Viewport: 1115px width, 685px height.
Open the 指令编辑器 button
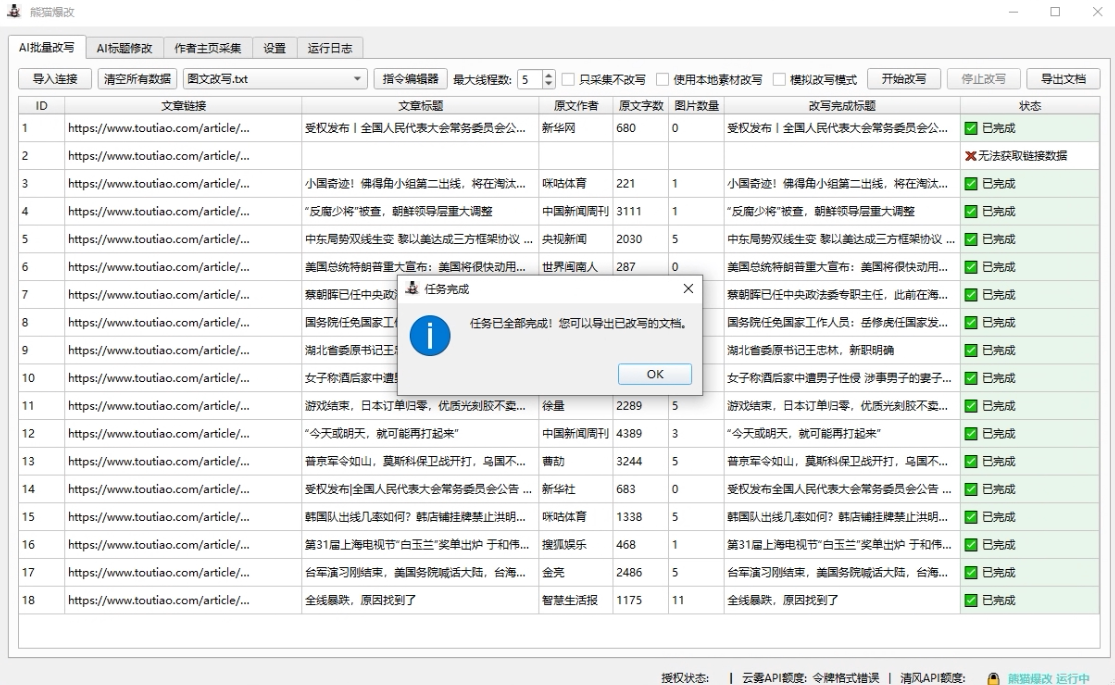click(410, 79)
